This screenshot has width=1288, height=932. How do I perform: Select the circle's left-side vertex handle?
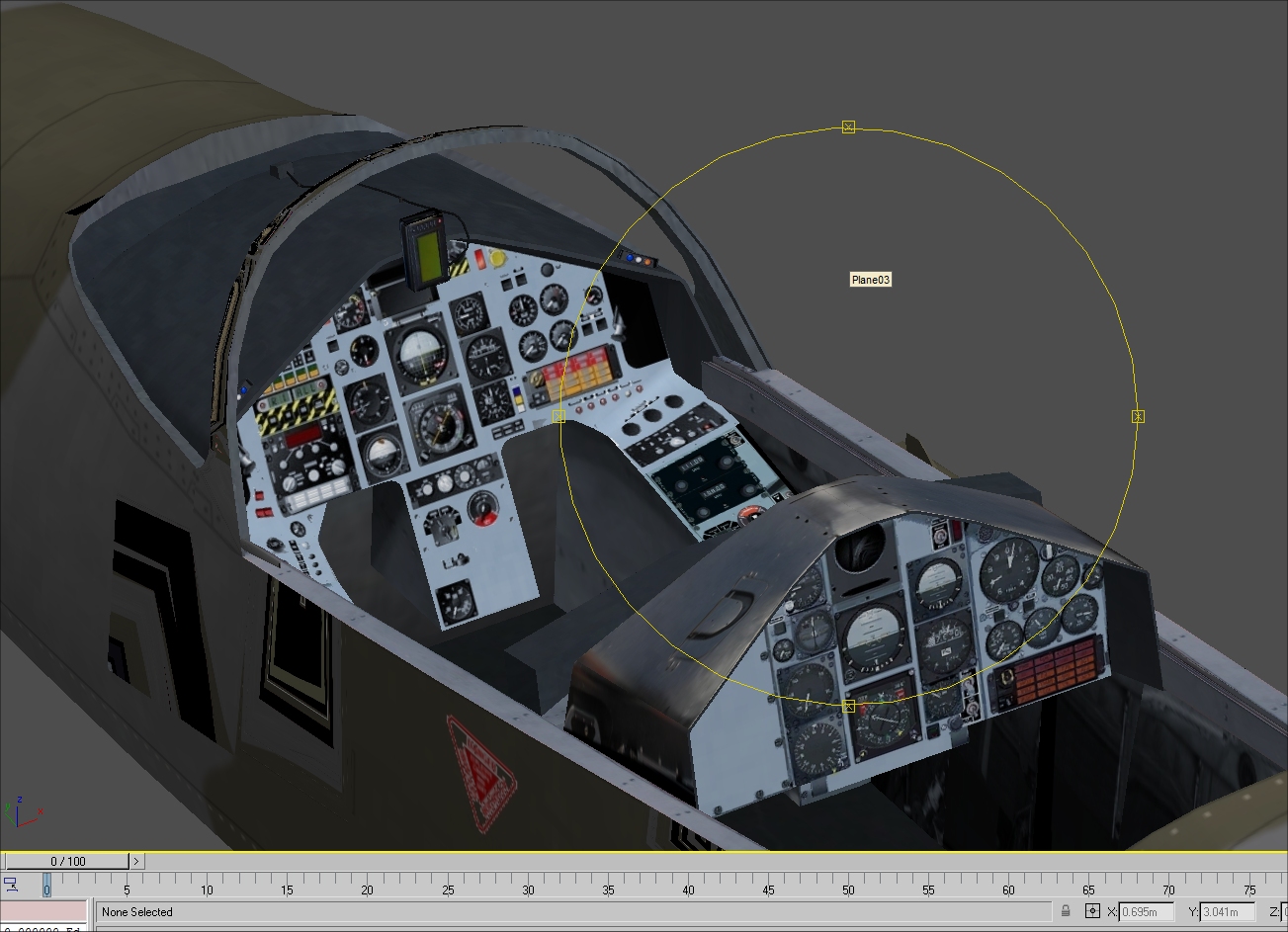coord(558,417)
